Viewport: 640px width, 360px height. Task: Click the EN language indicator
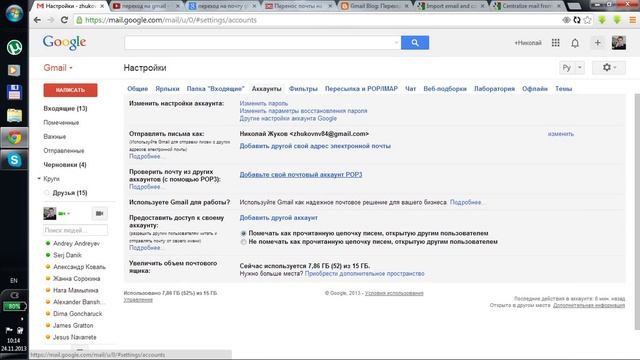(14, 281)
